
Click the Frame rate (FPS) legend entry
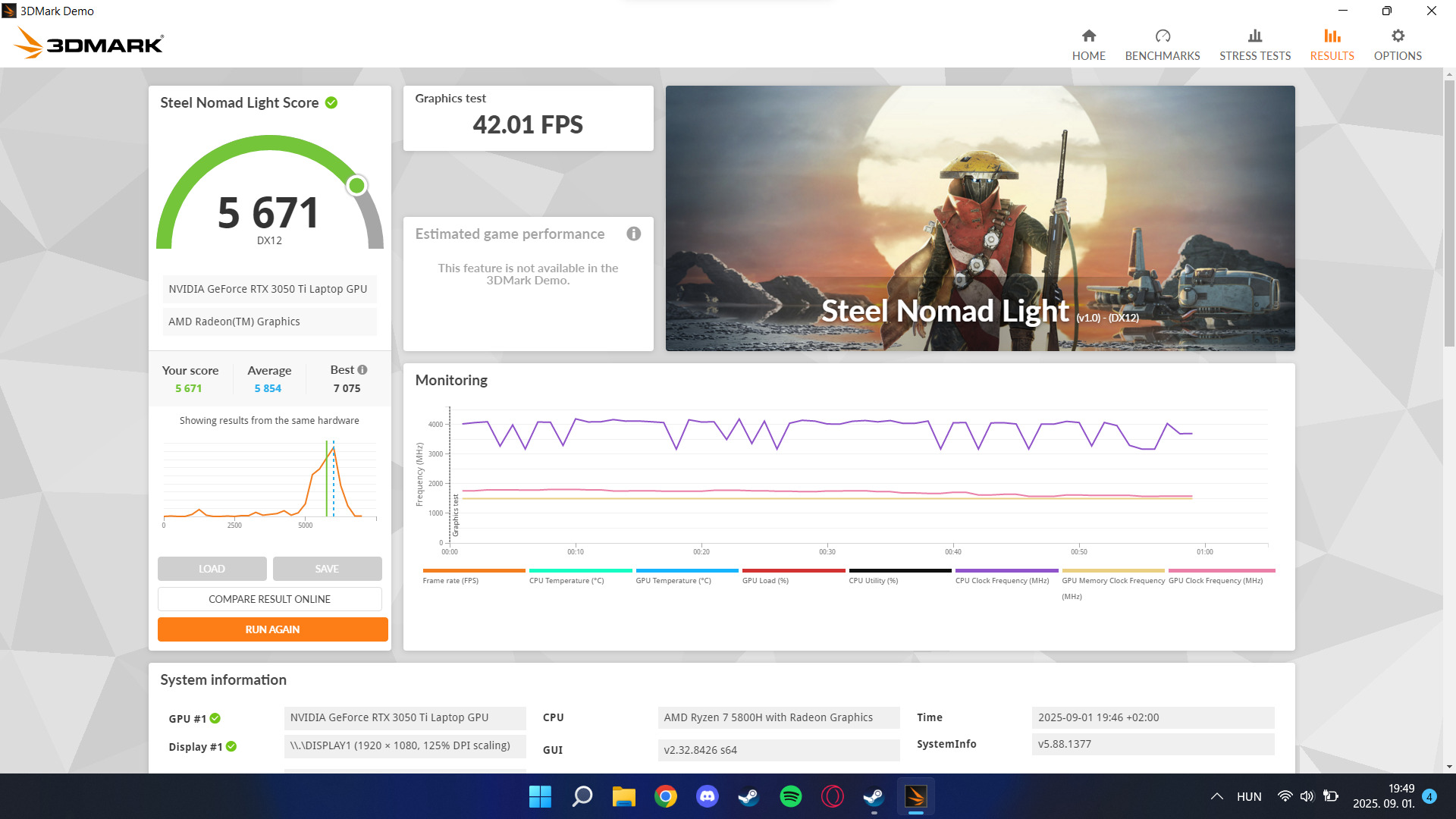click(x=450, y=581)
